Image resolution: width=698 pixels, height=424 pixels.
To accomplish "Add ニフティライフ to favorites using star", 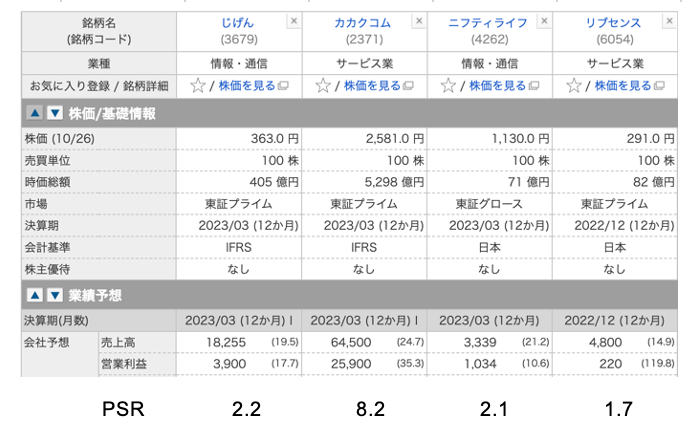I will click(x=448, y=86).
